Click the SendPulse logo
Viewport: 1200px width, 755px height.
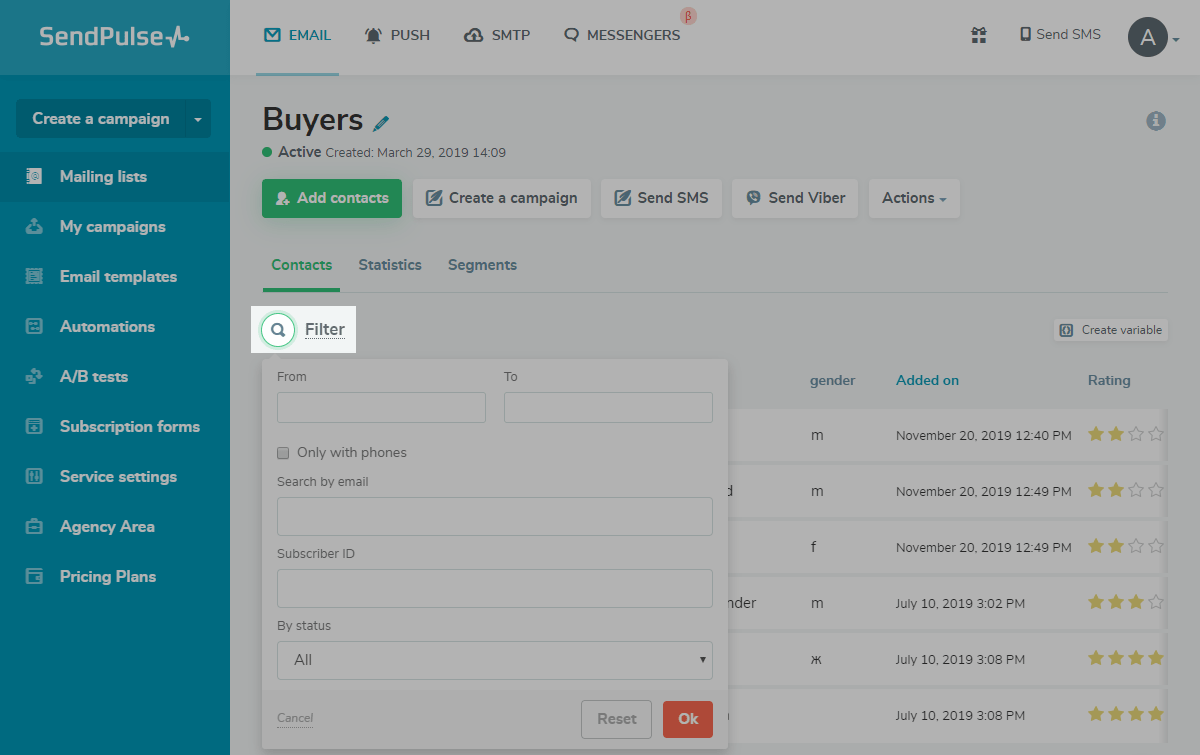point(114,37)
